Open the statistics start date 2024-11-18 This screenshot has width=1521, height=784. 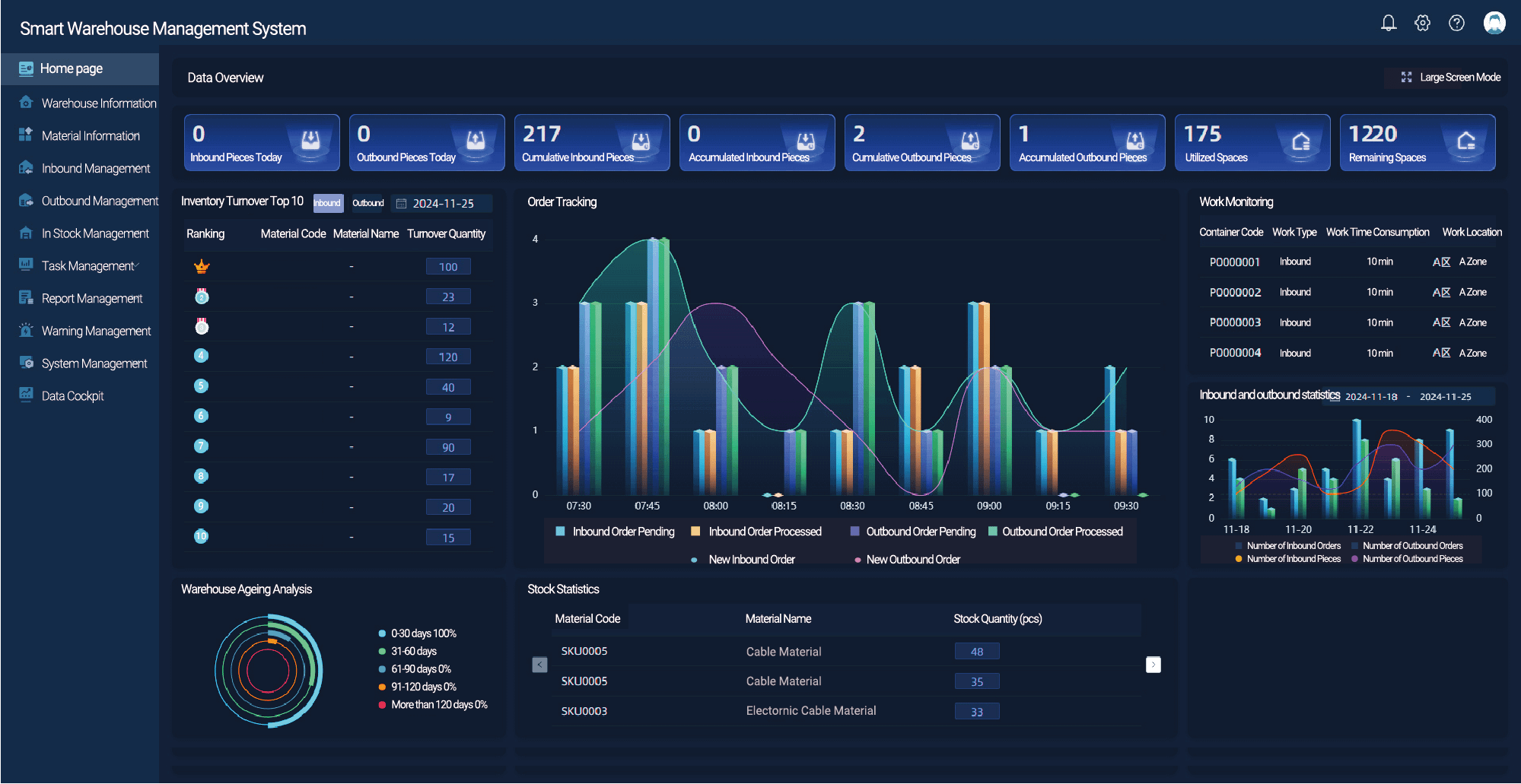coord(1370,397)
